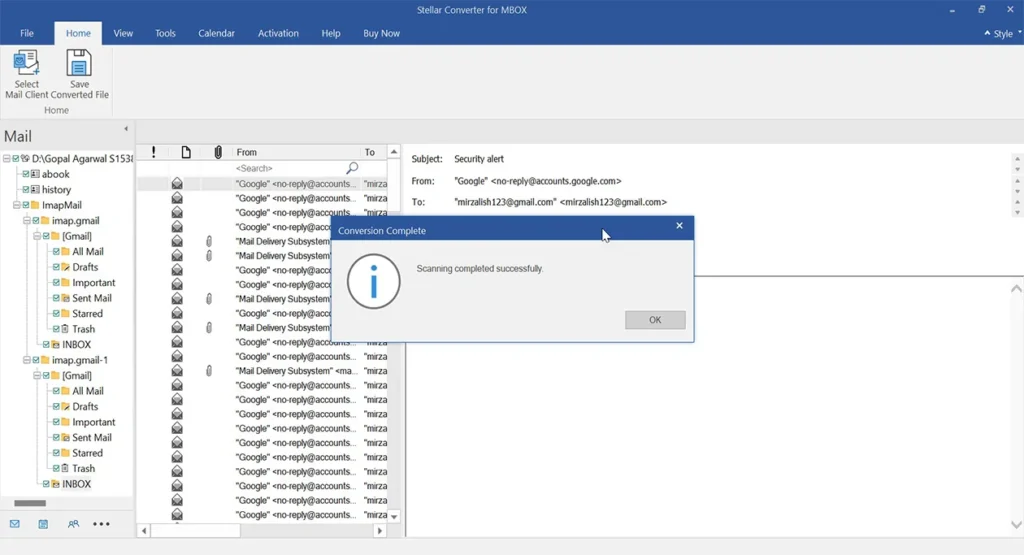1024x555 pixels.
Task: Open the contacts view icon in bottom bar
Action: point(73,524)
